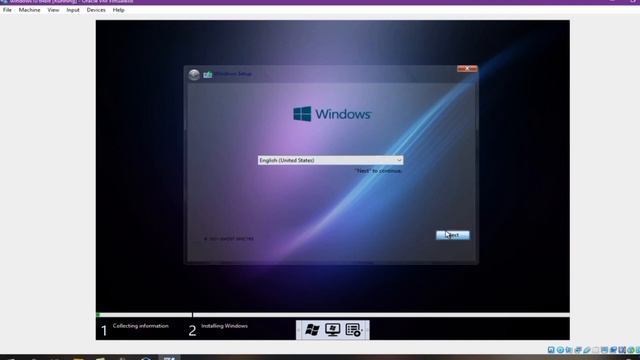Click the green mouse integration status icon
The image size is (640, 360).
tap(631, 350)
